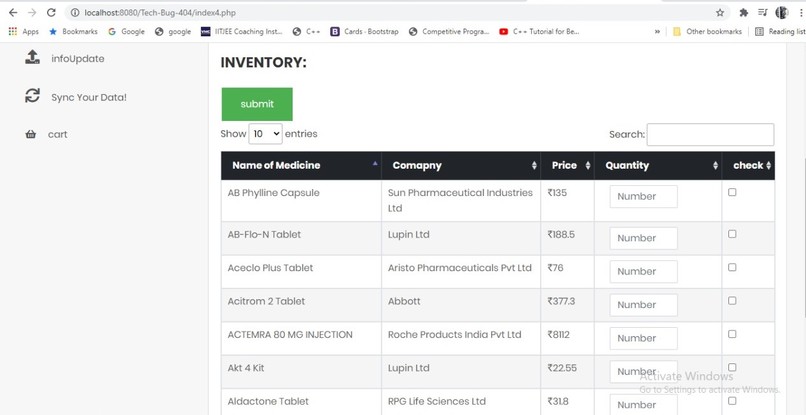Image resolution: width=806 pixels, height=415 pixels.
Task: Sort by Comapny column
Action: (461, 166)
